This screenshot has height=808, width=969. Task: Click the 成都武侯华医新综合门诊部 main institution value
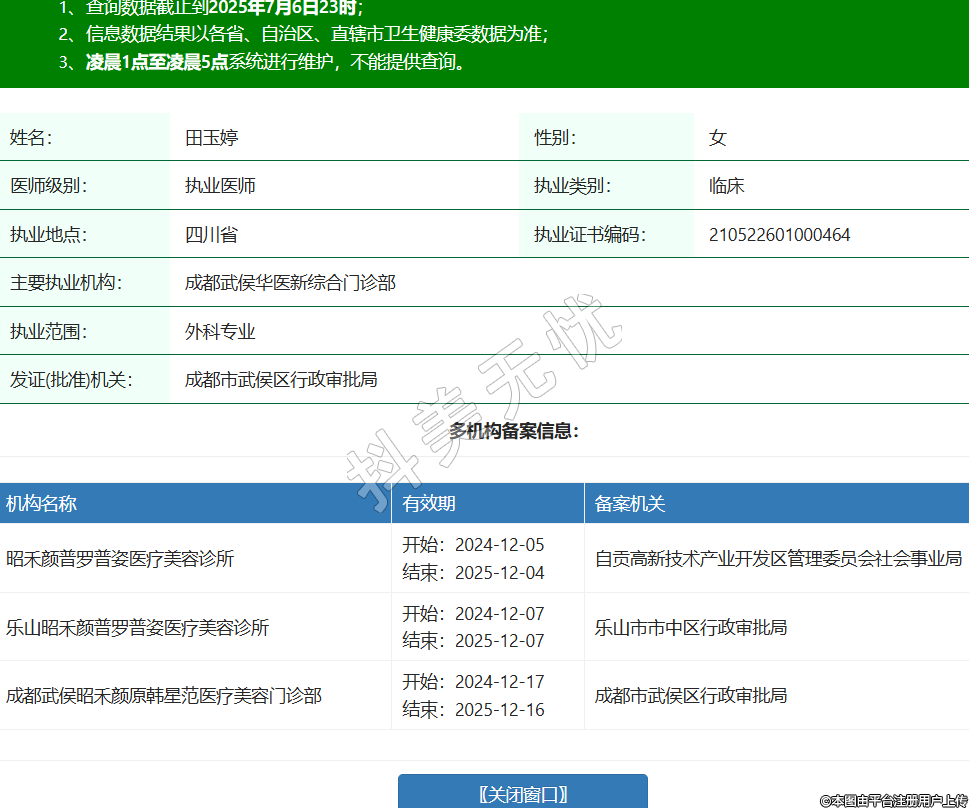click(290, 284)
